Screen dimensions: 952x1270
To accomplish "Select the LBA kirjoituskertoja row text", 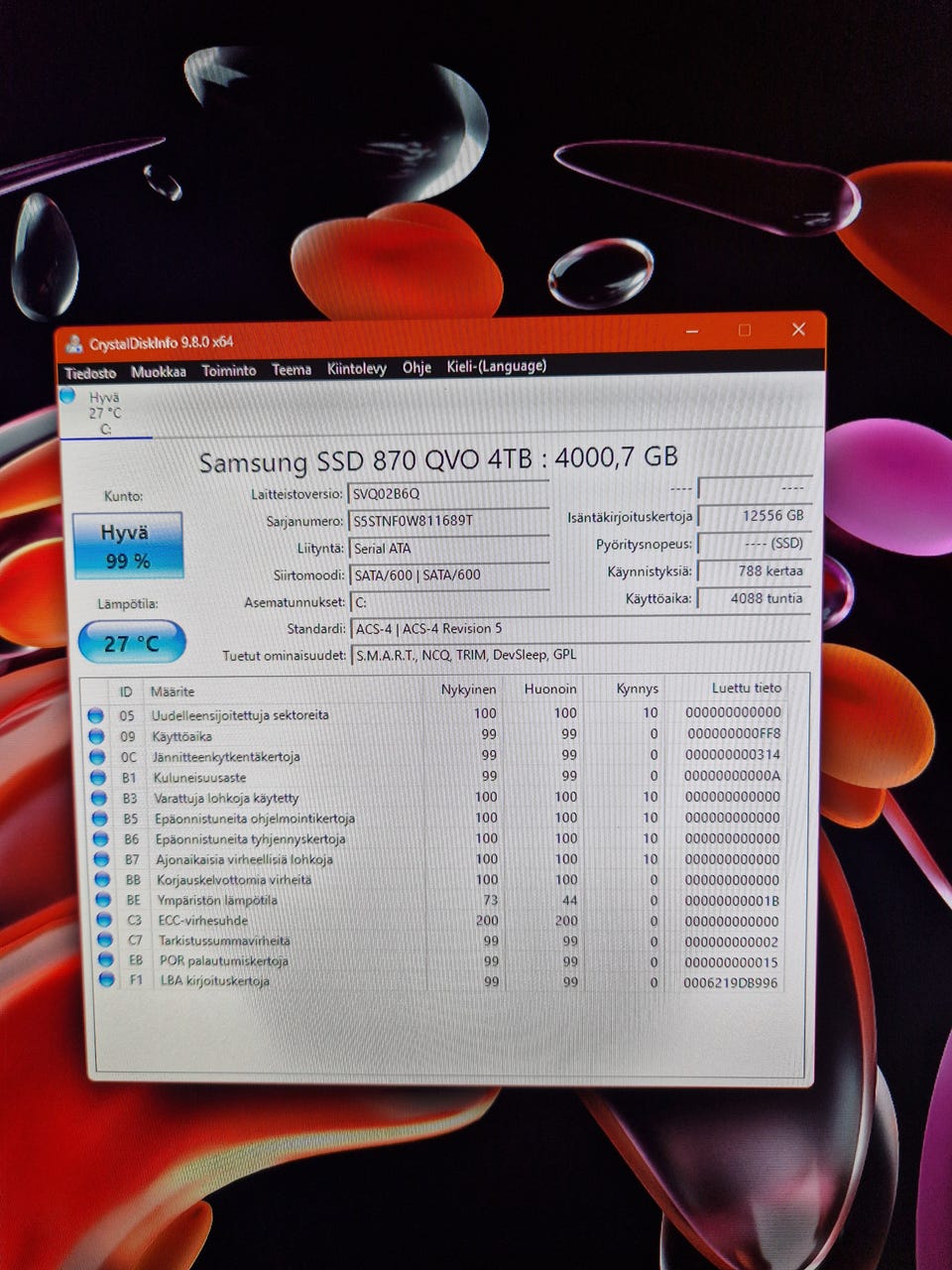I will tap(214, 981).
